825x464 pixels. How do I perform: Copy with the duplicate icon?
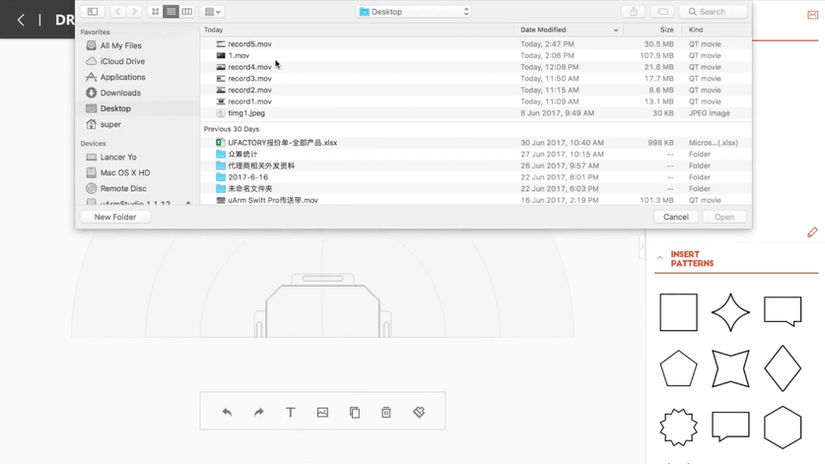tap(355, 412)
